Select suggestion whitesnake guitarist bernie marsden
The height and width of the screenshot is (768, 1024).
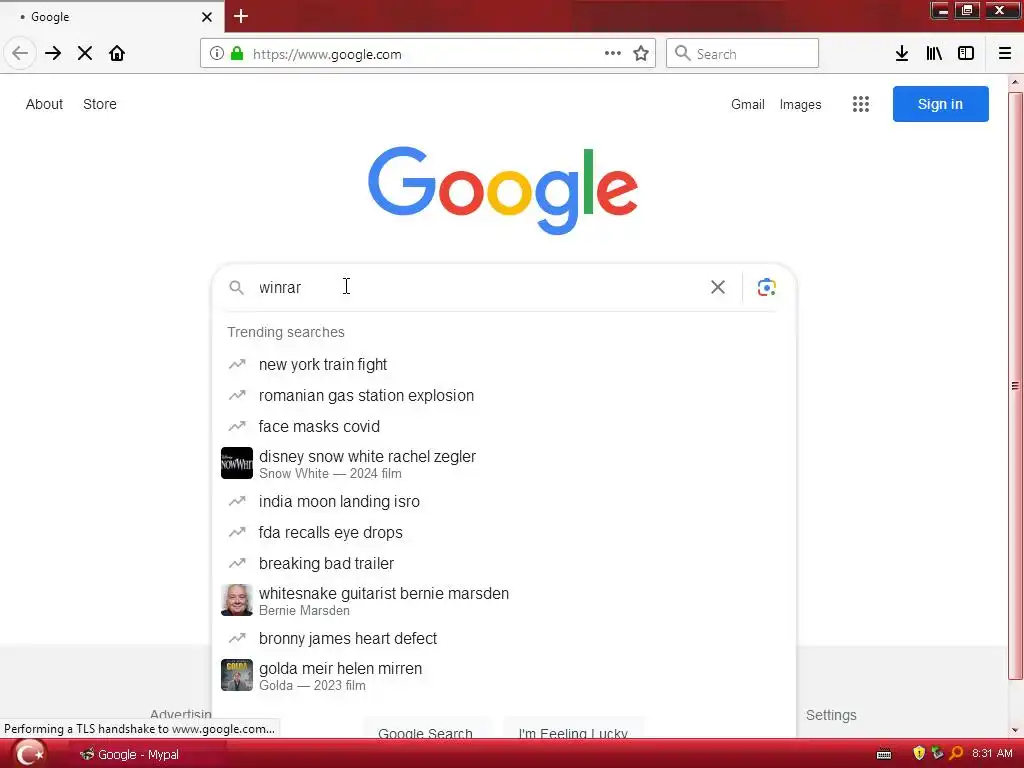pos(504,601)
